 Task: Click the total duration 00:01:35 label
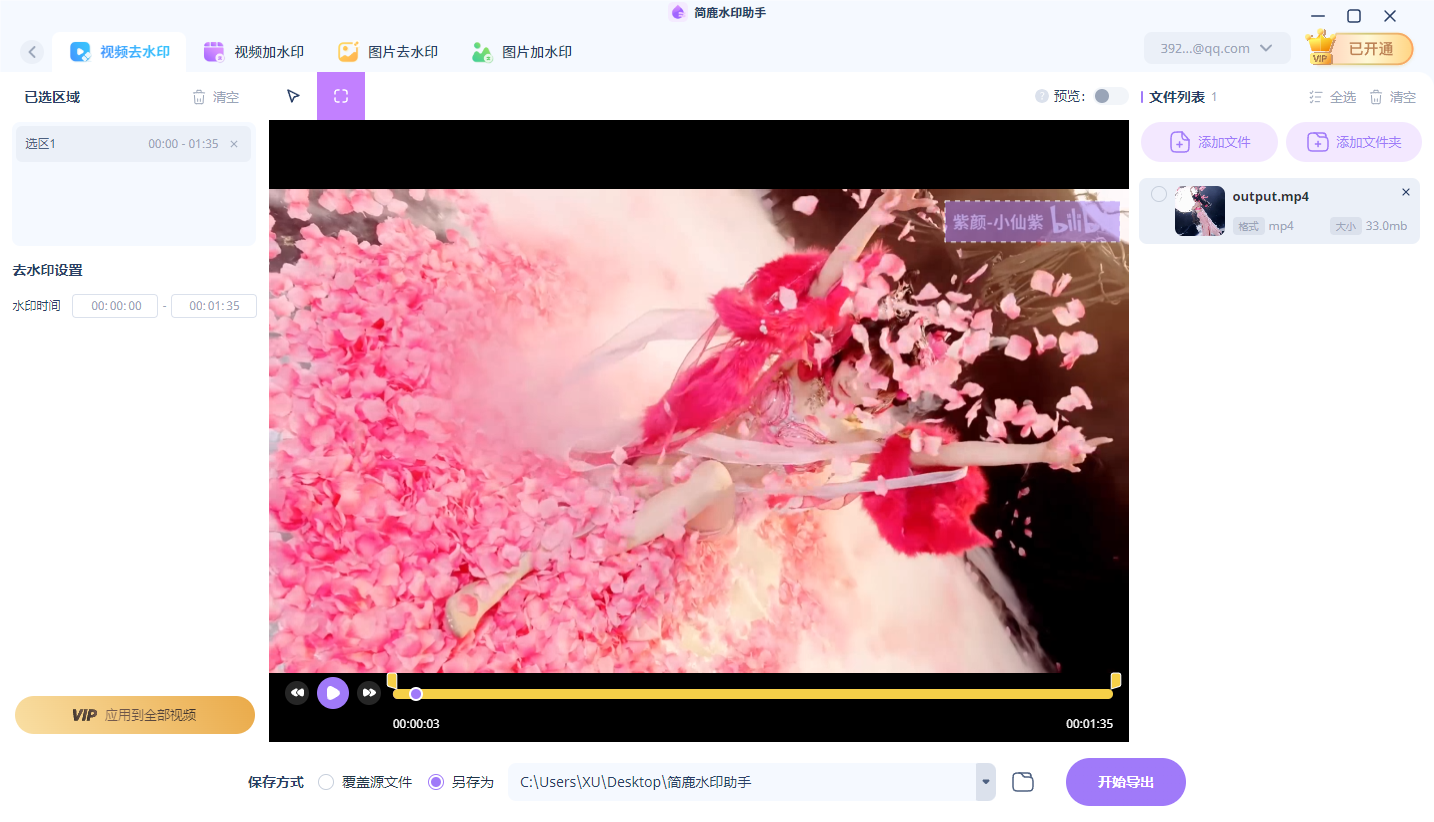pos(1089,724)
